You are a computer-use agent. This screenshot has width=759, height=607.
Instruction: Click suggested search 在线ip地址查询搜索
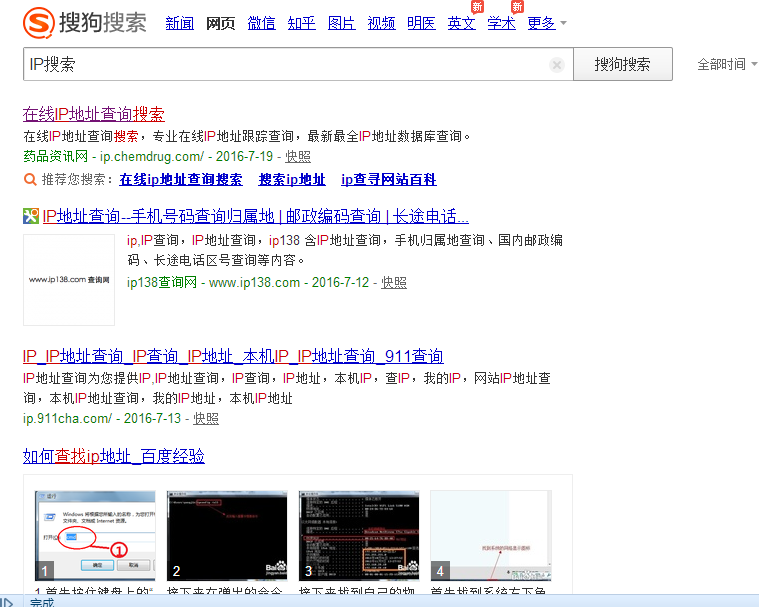(181, 180)
